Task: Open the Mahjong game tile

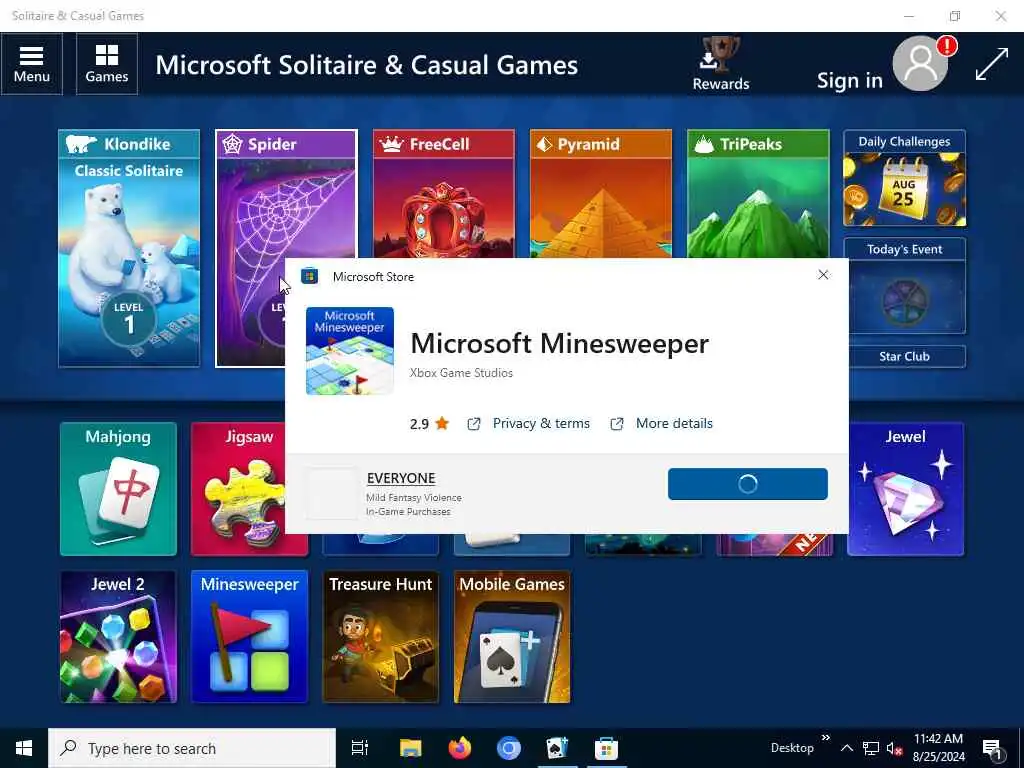Action: pyautogui.click(x=118, y=489)
